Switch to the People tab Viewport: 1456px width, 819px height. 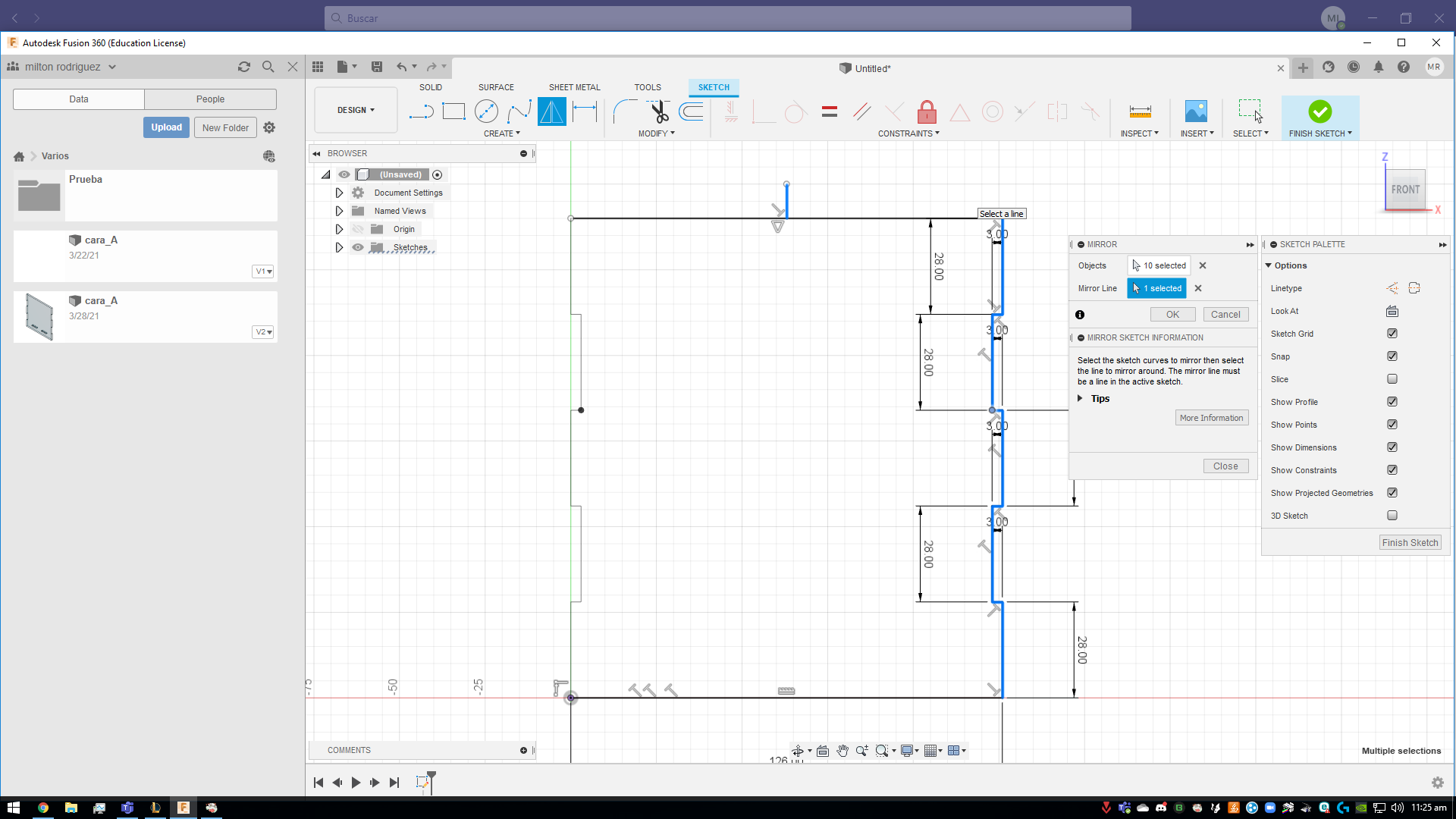(x=210, y=99)
